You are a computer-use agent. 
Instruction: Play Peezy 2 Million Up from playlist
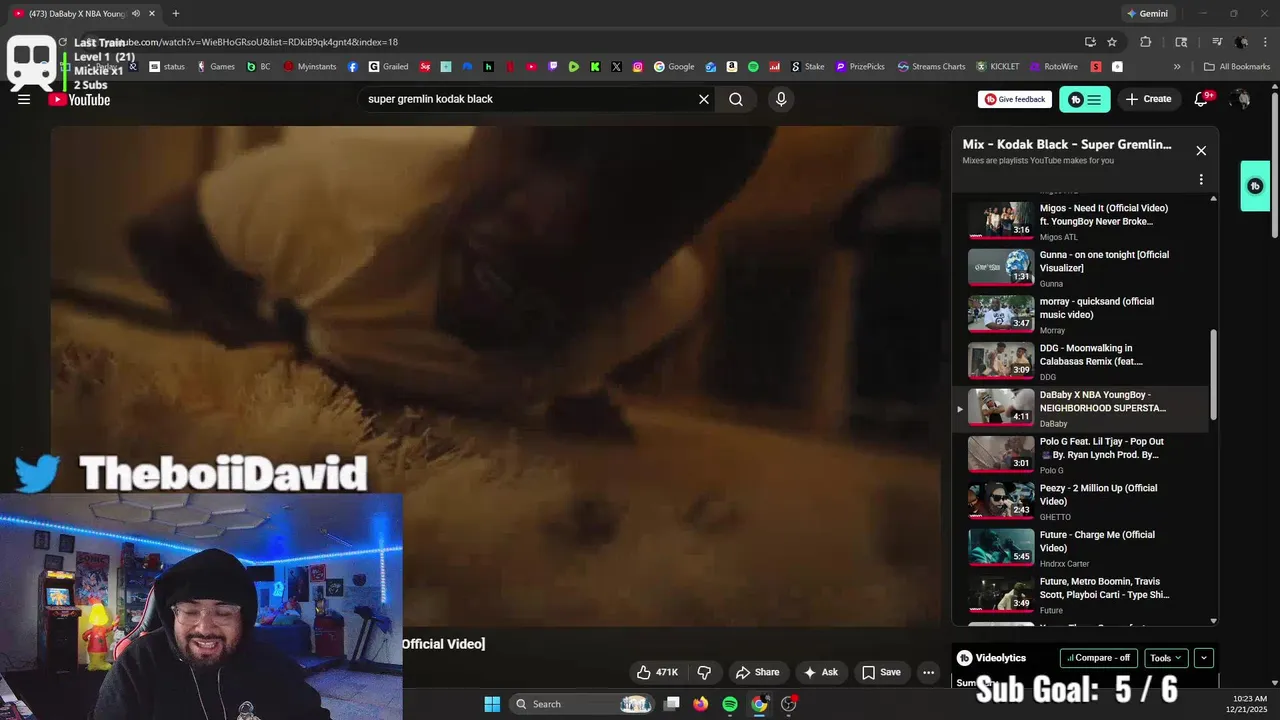1080,502
